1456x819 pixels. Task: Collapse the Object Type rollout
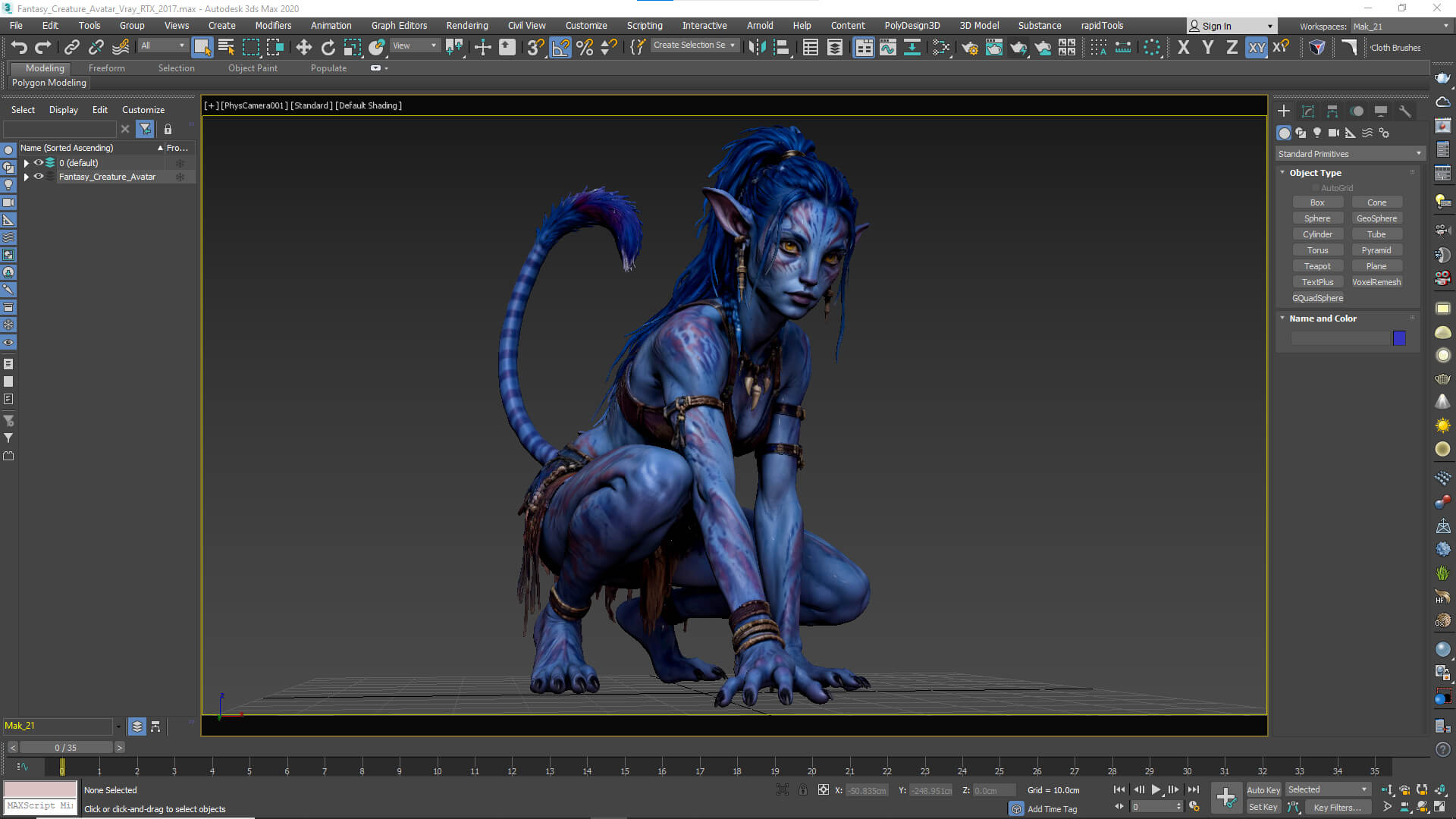point(1283,173)
